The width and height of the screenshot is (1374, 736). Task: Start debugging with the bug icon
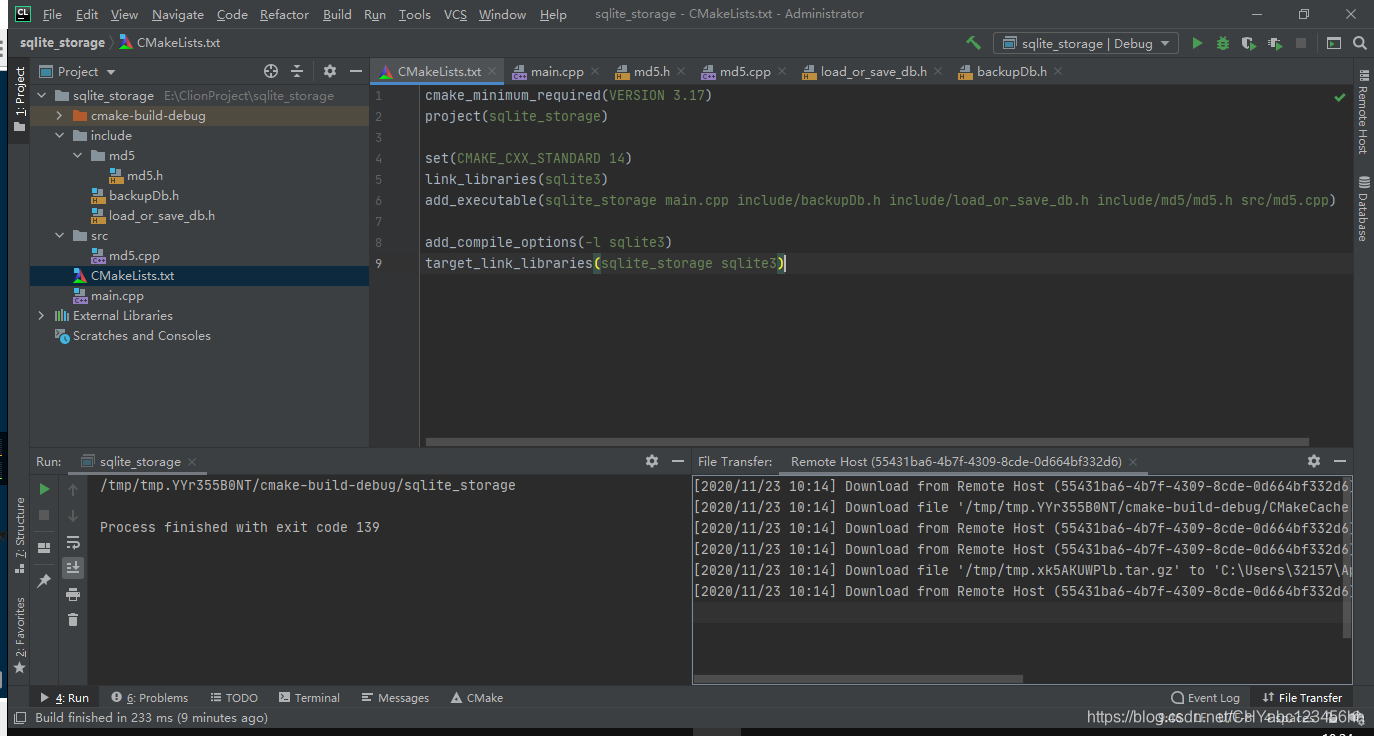(1222, 43)
